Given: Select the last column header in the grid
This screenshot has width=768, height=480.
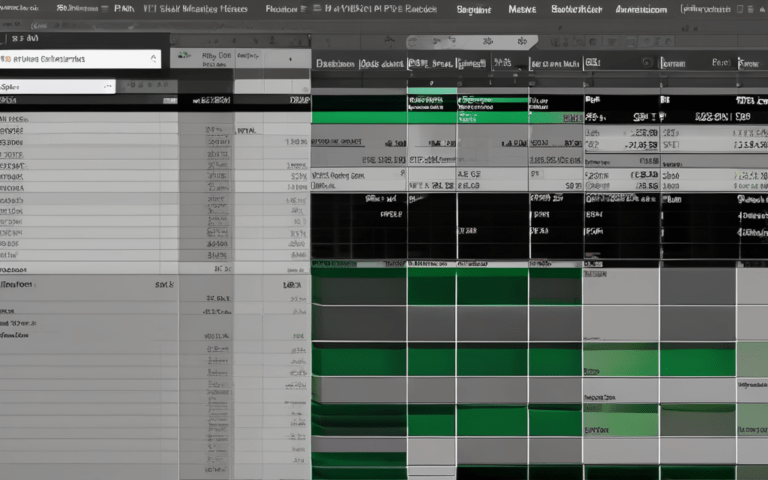Looking at the screenshot, I should click(x=750, y=62).
